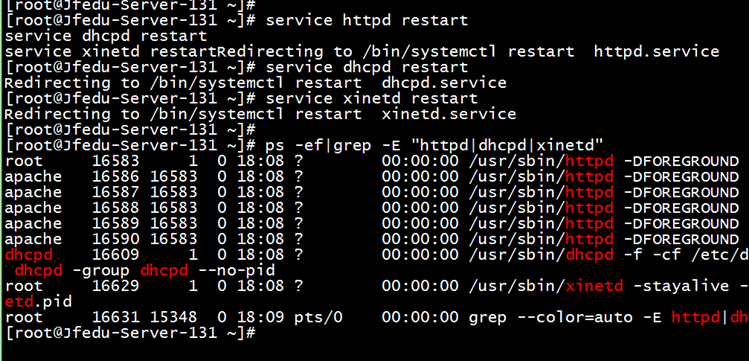
Task: Click the -stayalive option on xinetd line
Action: [681, 286]
